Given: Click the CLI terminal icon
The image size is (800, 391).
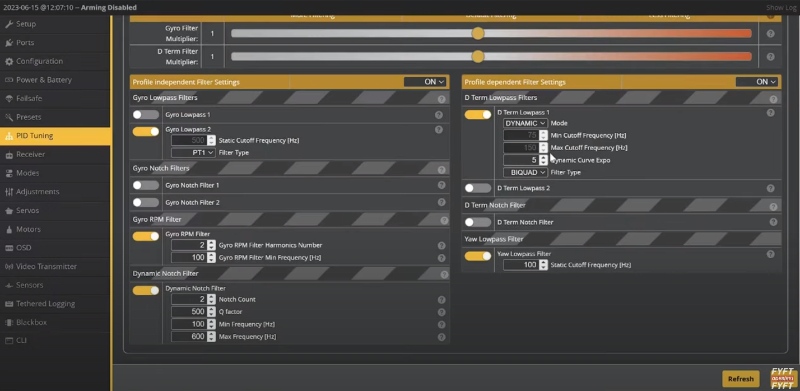Looking at the screenshot, I should pos(9,340).
